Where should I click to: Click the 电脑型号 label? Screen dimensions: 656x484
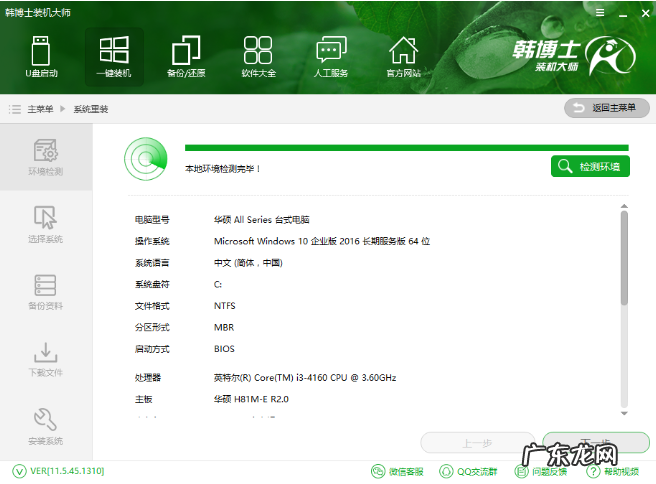coord(152,220)
